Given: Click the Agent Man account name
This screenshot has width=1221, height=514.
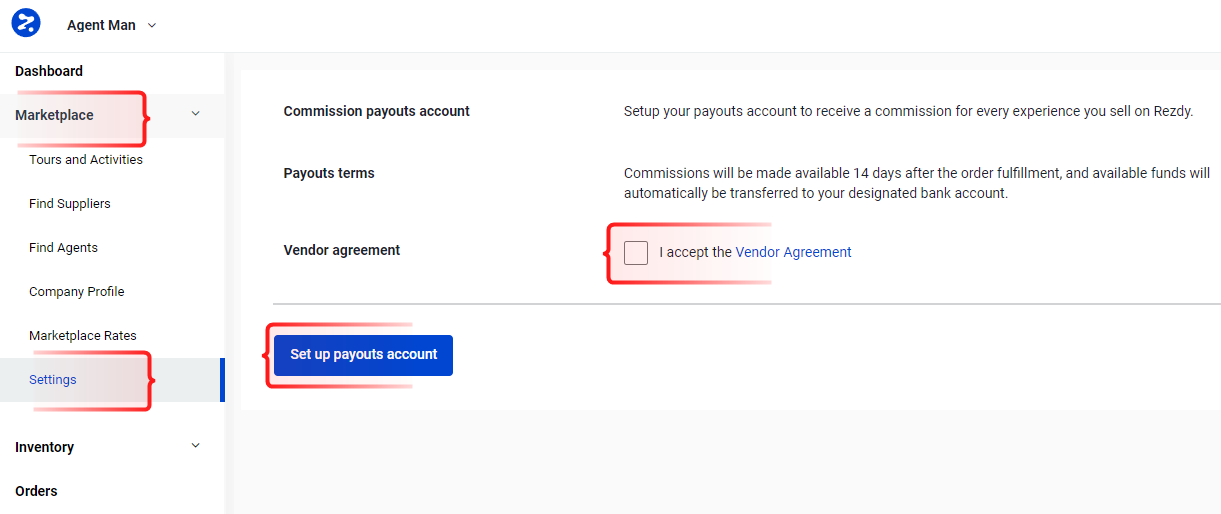Looking at the screenshot, I should click(x=101, y=25).
